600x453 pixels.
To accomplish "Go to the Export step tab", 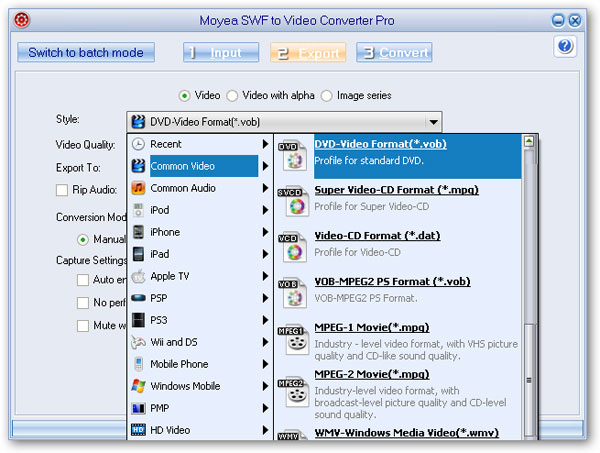I will (308, 52).
